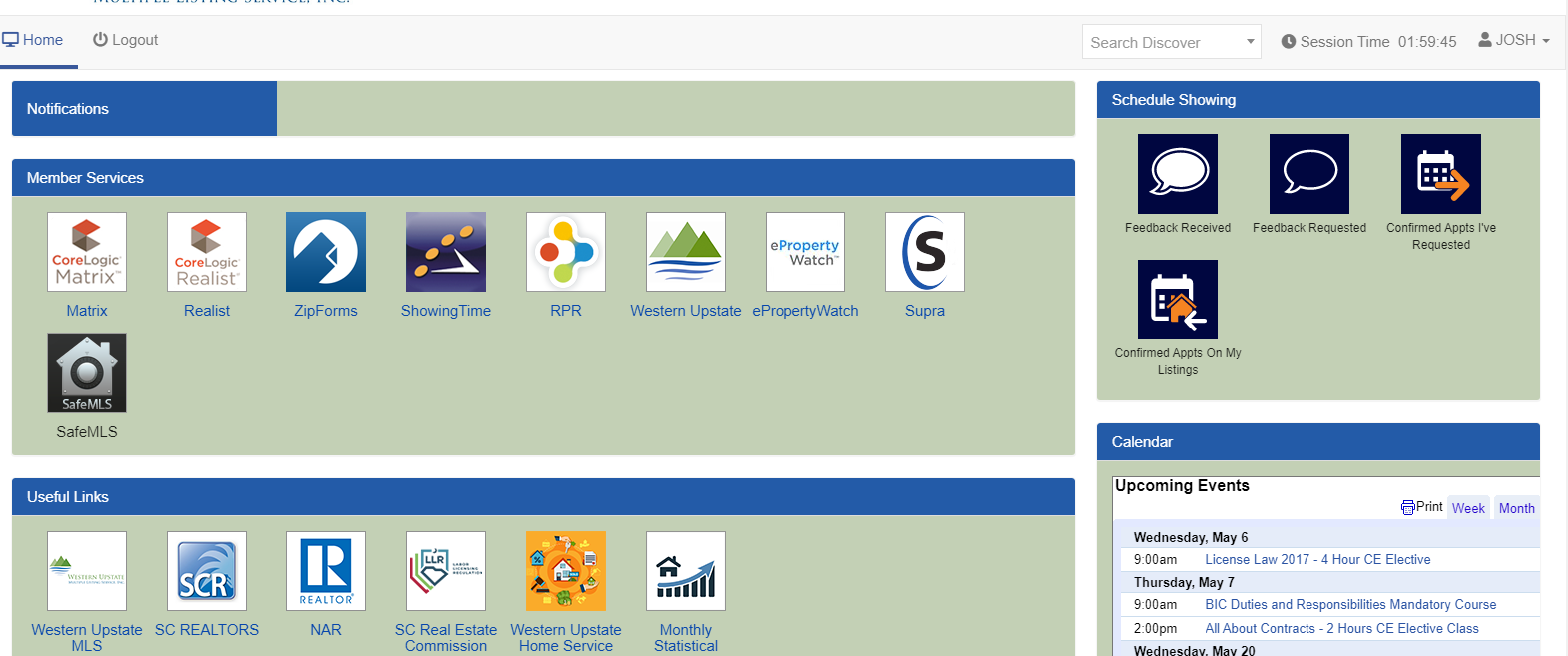
Task: Open the JOSH user account menu
Action: [x=1514, y=40]
